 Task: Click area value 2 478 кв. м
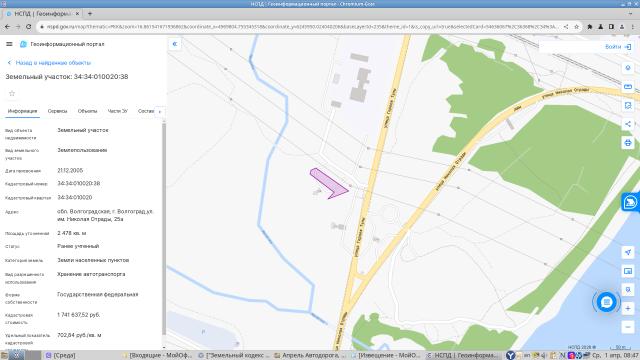pyautogui.click(x=72, y=233)
